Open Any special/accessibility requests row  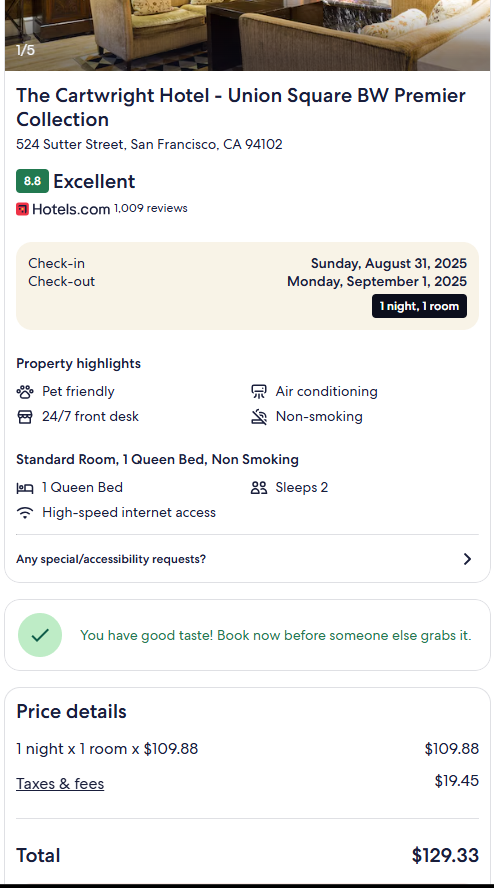[x=247, y=559]
